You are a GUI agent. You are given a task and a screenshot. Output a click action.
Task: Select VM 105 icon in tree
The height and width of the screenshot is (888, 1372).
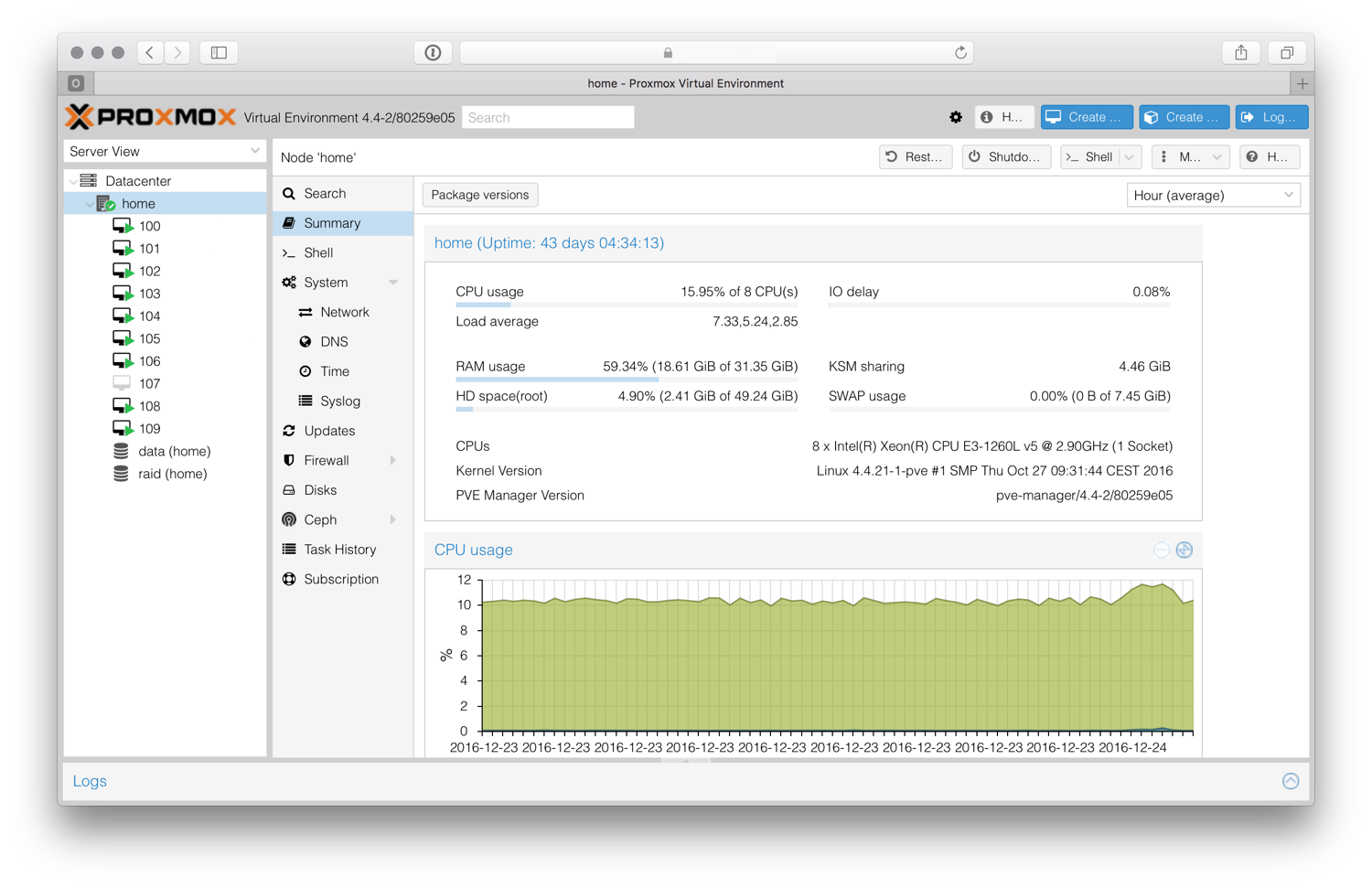[123, 338]
